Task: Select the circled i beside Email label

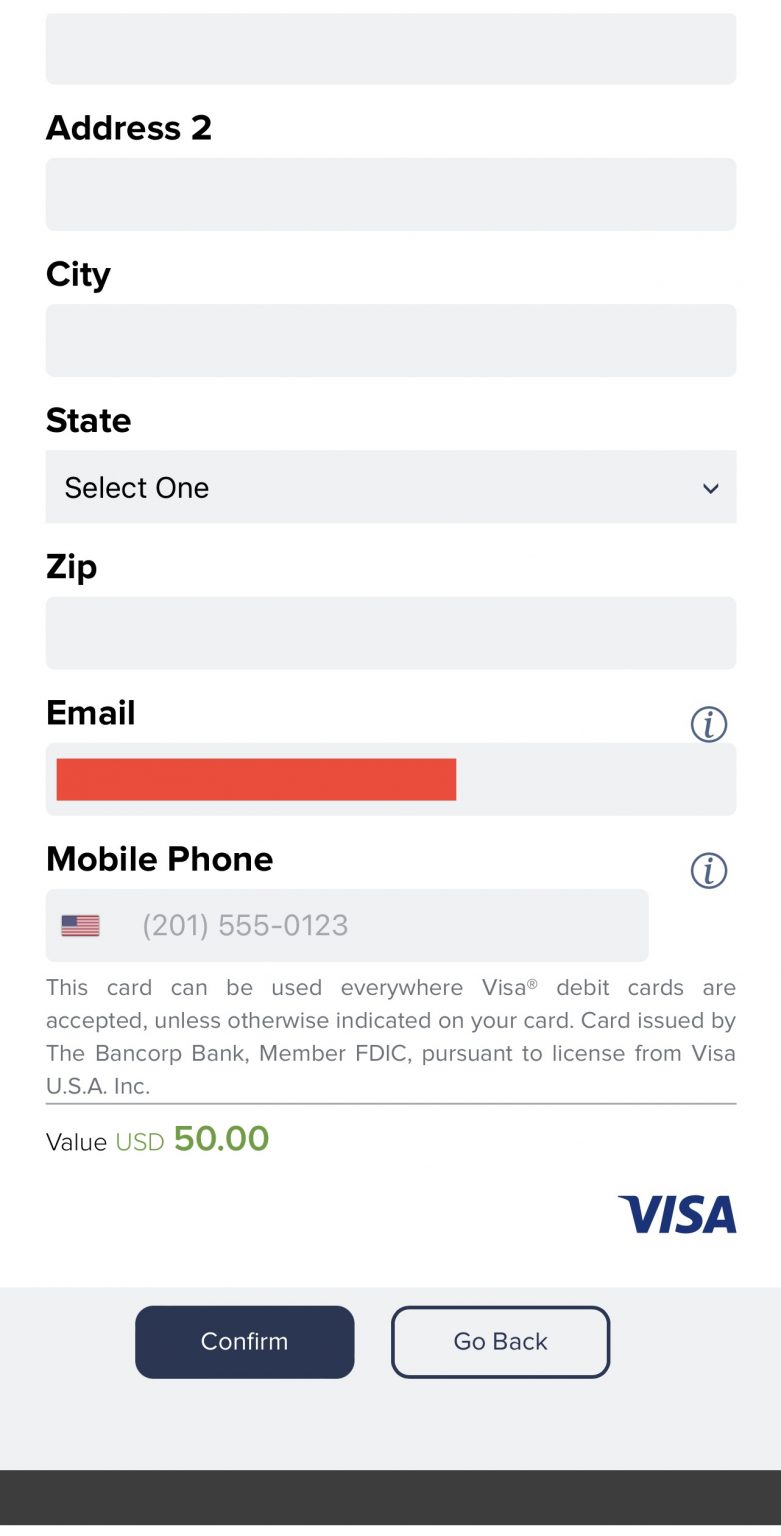Action: point(708,724)
